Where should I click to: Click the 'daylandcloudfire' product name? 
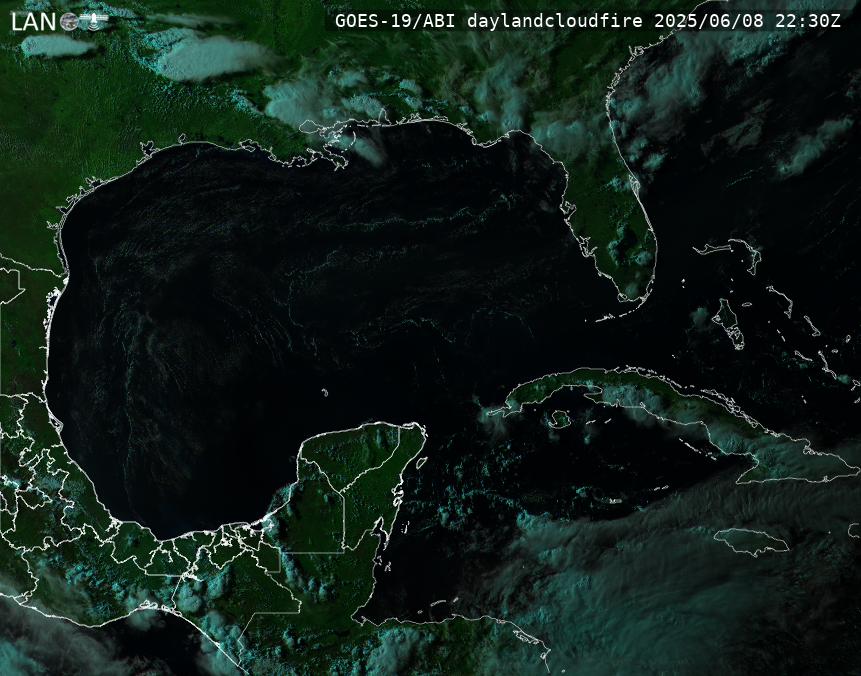click(555, 21)
